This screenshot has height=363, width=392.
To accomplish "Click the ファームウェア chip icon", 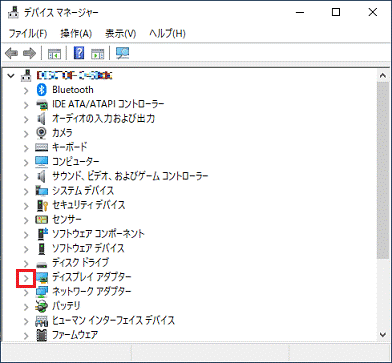I will (41, 334).
